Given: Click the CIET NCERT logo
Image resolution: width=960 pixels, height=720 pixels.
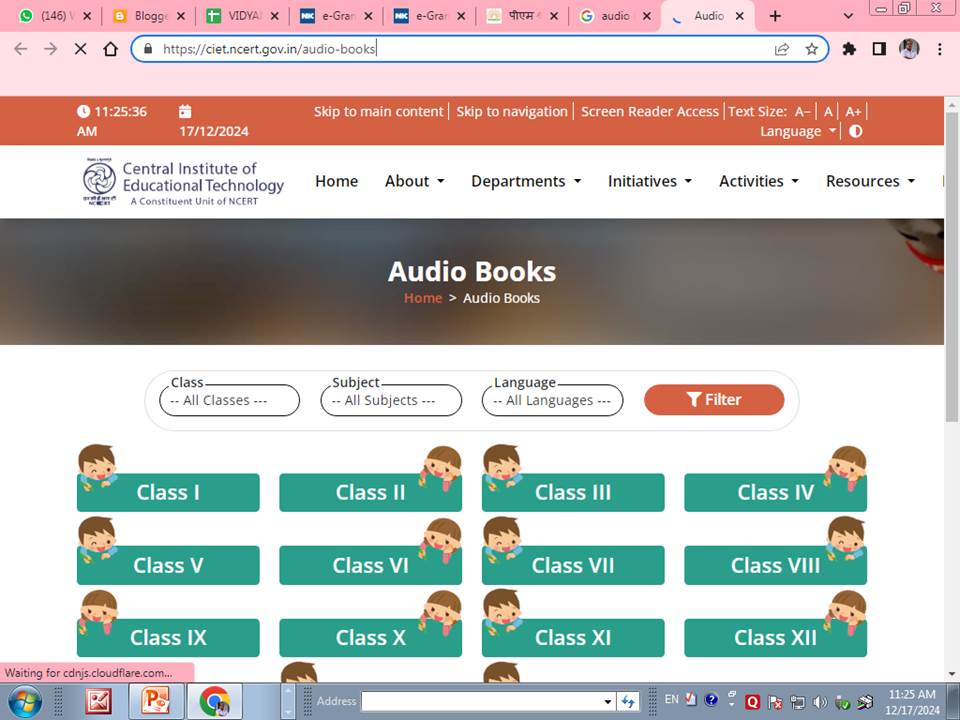Looking at the screenshot, I should pyautogui.click(x=183, y=182).
